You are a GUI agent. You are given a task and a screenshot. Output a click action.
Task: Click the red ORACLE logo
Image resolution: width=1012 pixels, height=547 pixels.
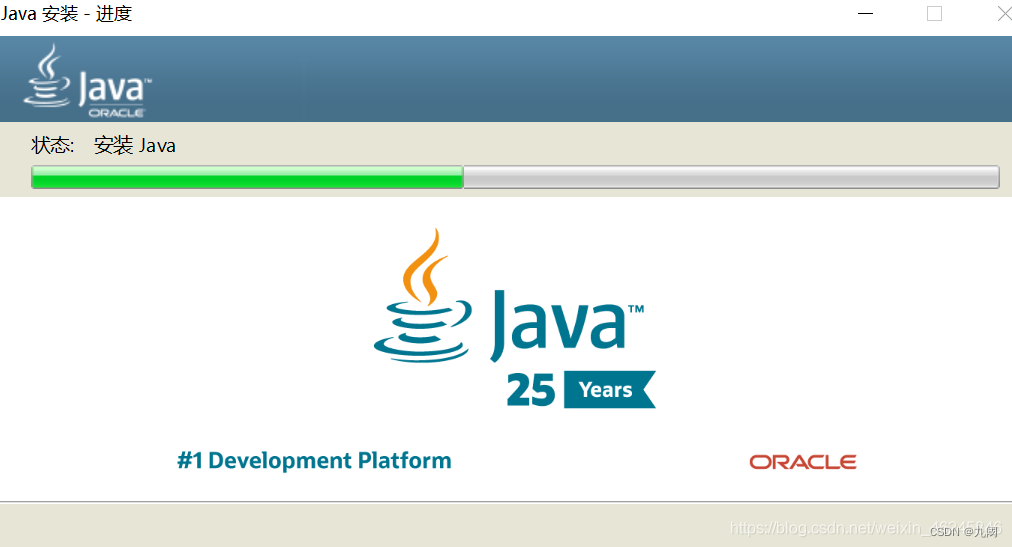click(x=803, y=462)
